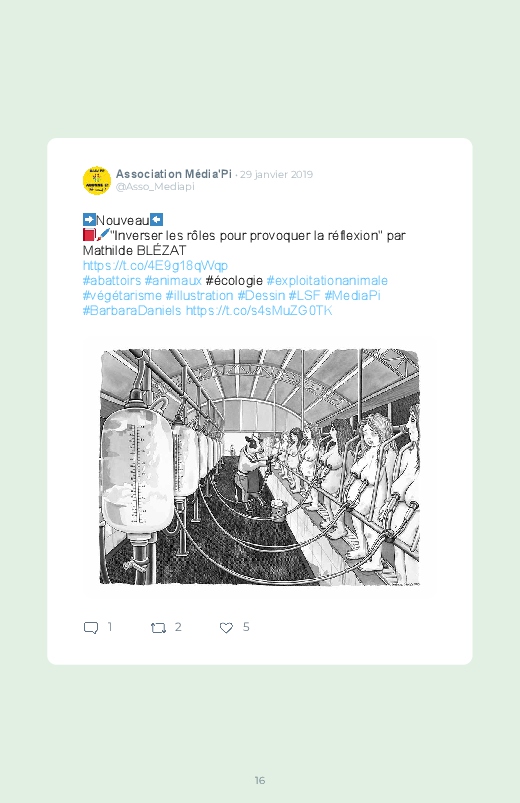Open the Association Média'Pi account name
Image resolution: width=520 pixels, height=803 pixels.
(174, 174)
